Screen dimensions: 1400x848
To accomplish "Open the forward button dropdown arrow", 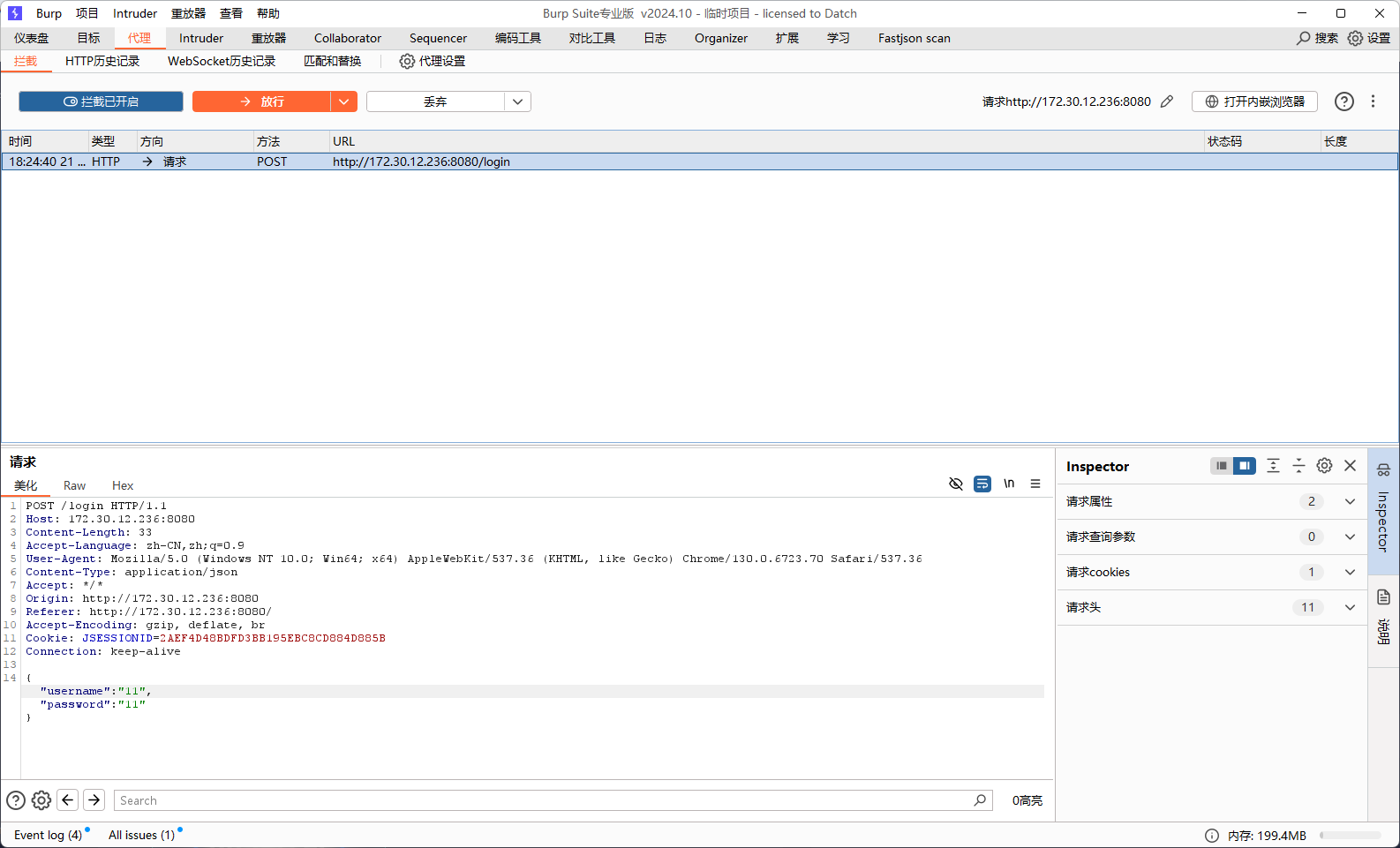I will (344, 101).
